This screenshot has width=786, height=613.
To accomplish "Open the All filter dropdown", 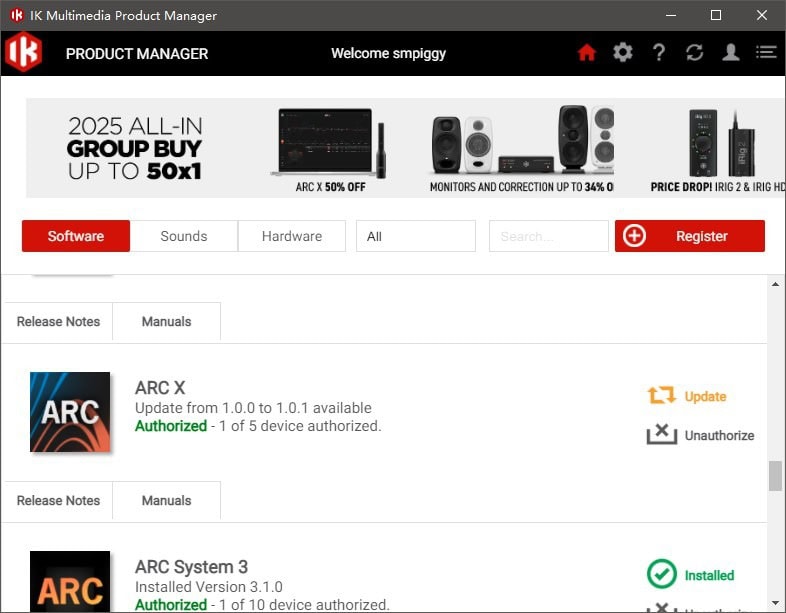I will 415,236.
